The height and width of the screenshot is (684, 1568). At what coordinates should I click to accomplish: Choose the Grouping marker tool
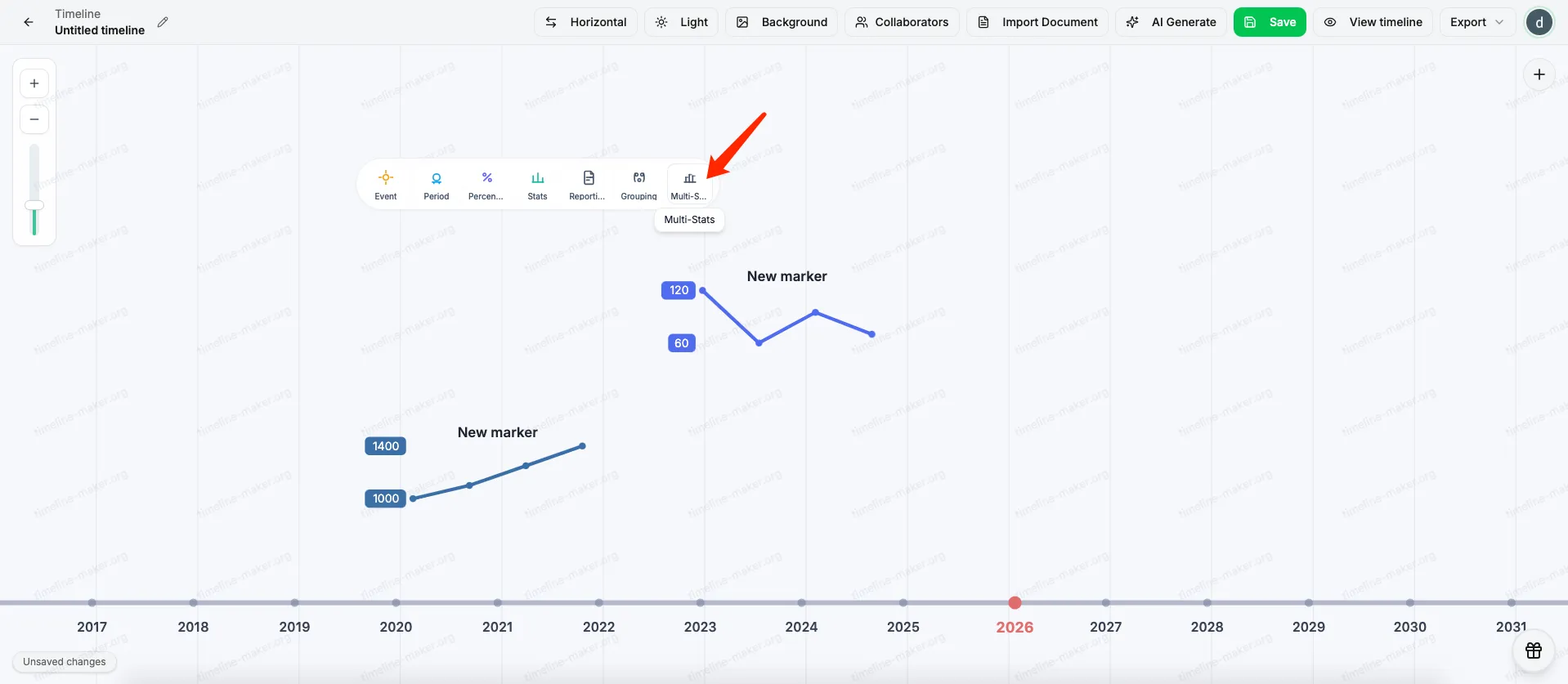(638, 185)
